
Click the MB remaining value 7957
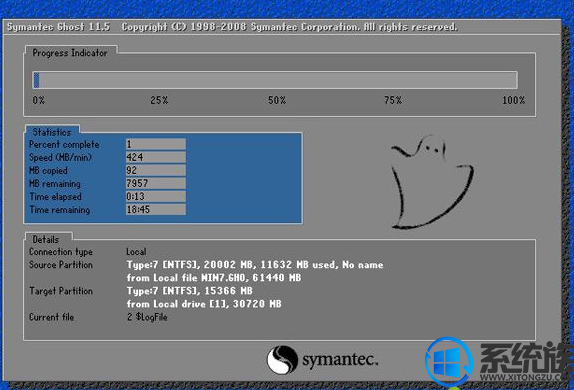[156, 183]
